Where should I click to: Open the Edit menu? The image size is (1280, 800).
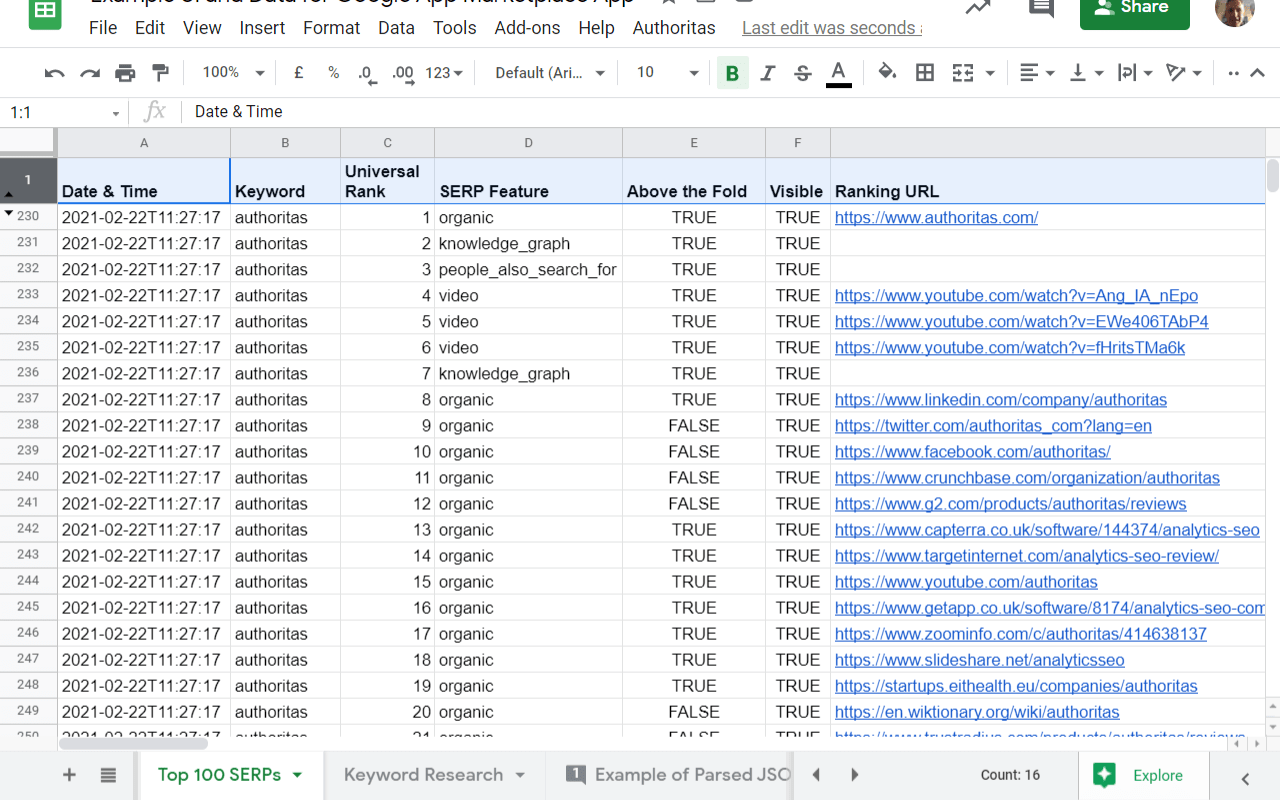point(150,28)
